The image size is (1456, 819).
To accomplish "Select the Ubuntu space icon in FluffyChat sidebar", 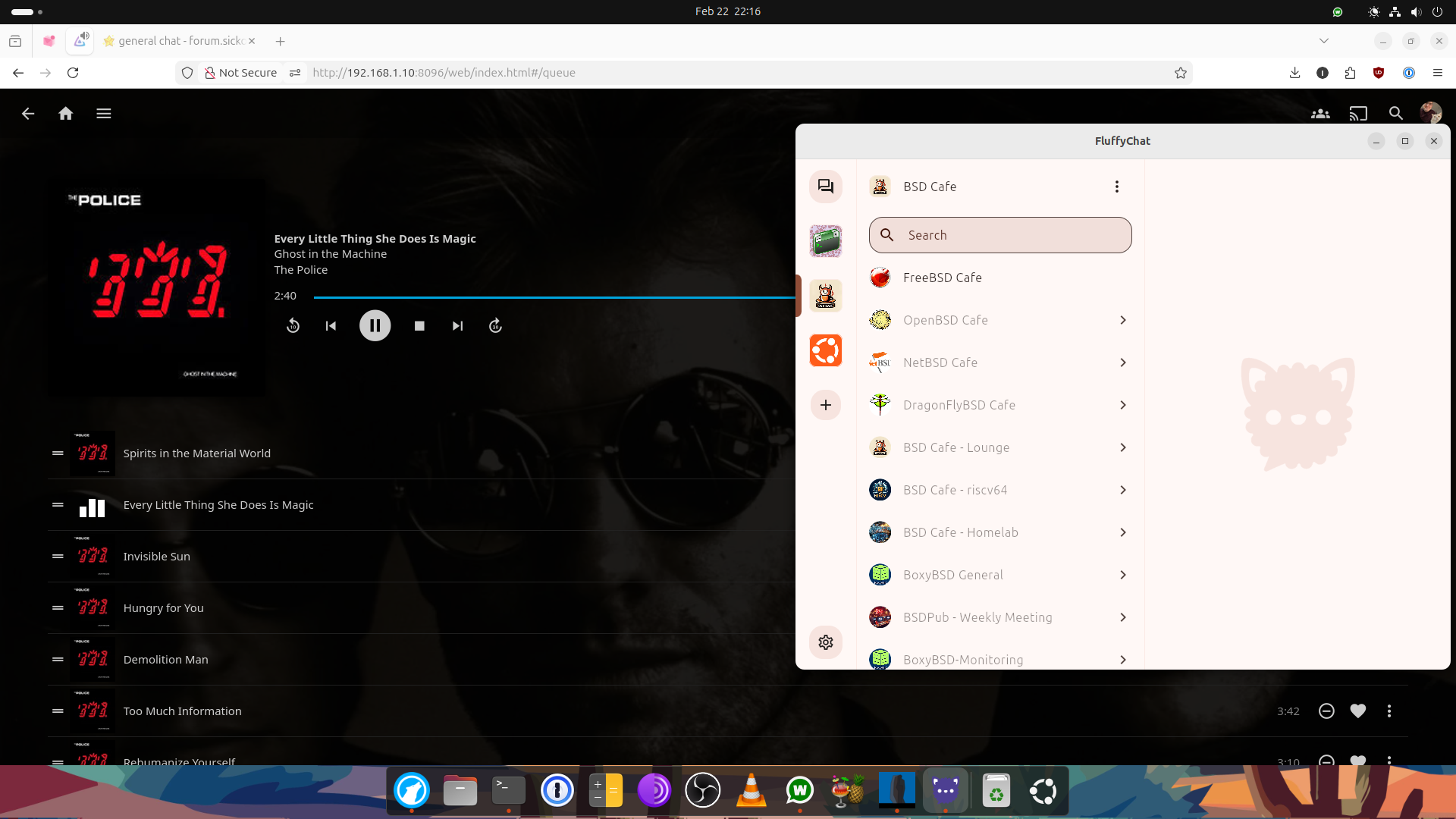I will (826, 350).
